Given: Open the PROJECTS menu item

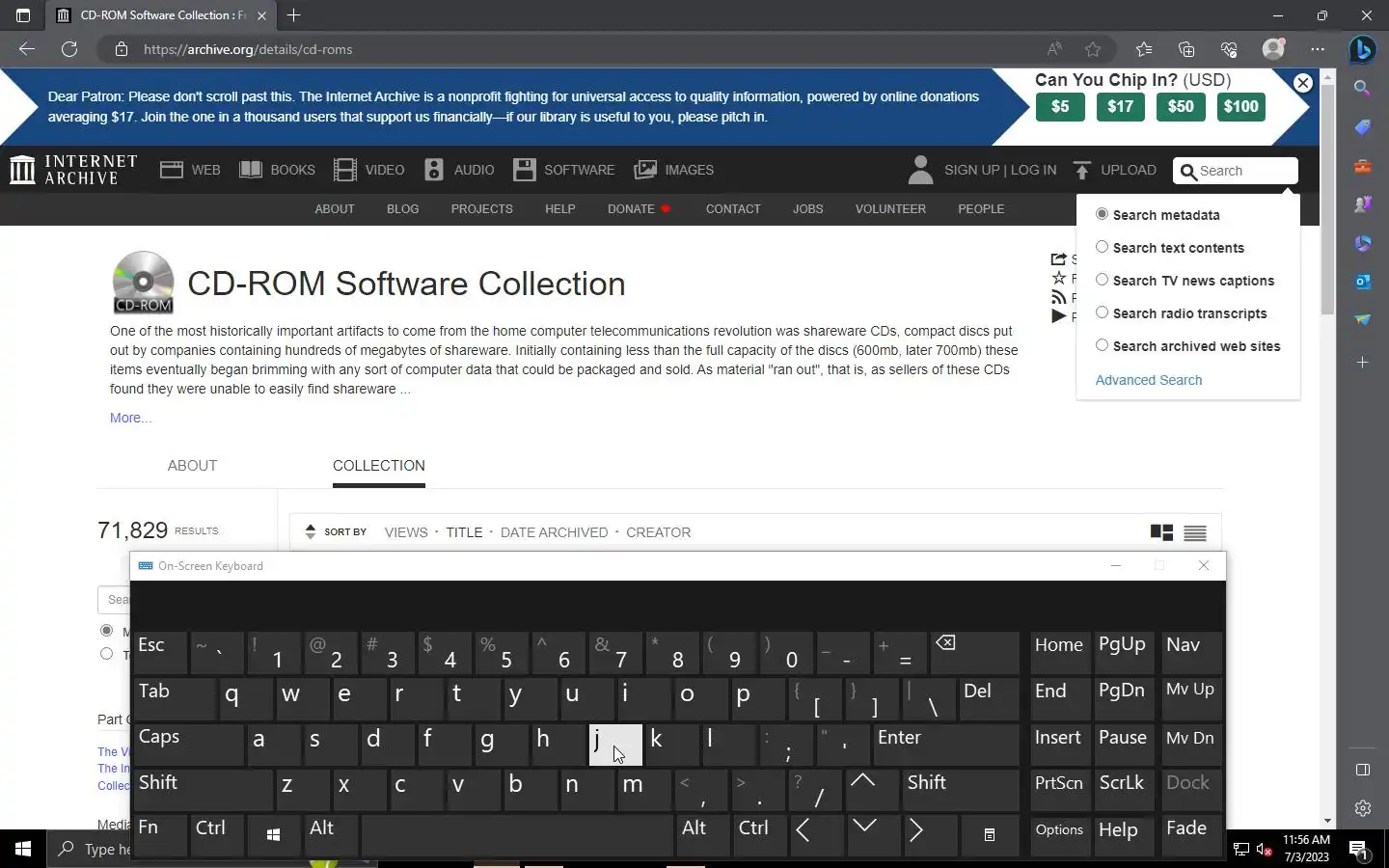Looking at the screenshot, I should tap(482, 208).
